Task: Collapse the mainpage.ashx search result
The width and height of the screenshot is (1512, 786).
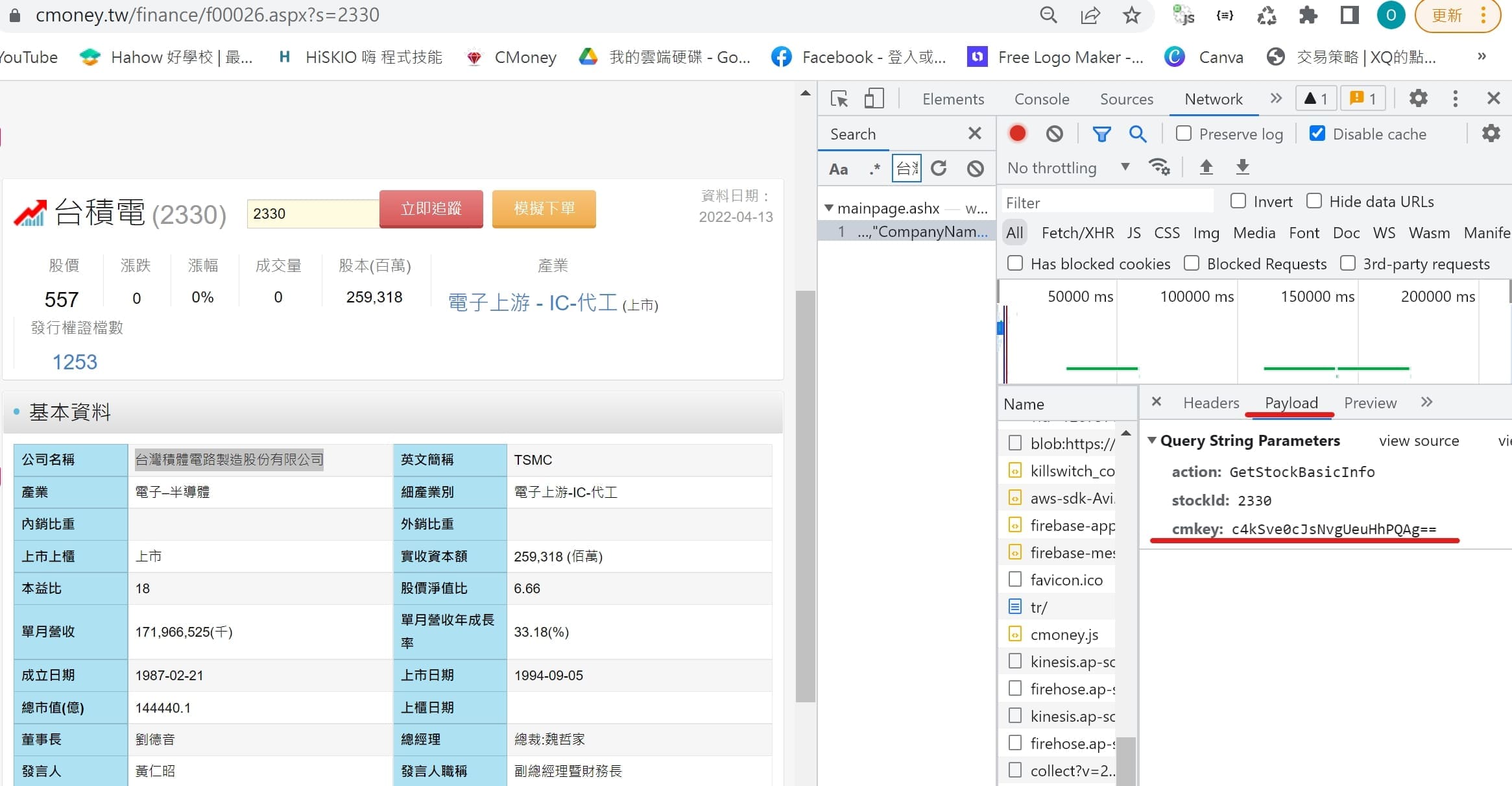Action: 828,208
